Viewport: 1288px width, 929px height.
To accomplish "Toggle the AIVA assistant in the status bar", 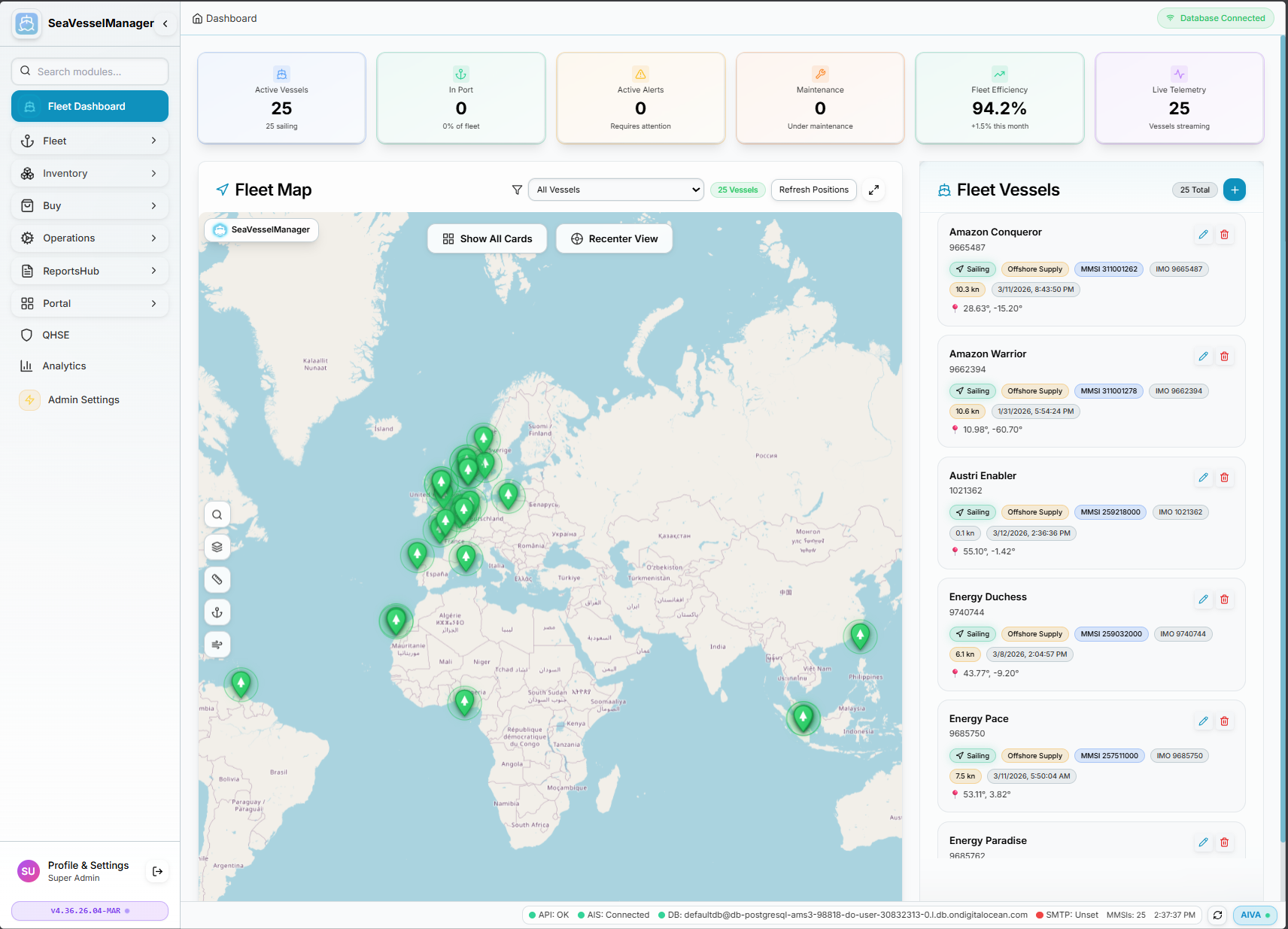I will (x=1253, y=915).
